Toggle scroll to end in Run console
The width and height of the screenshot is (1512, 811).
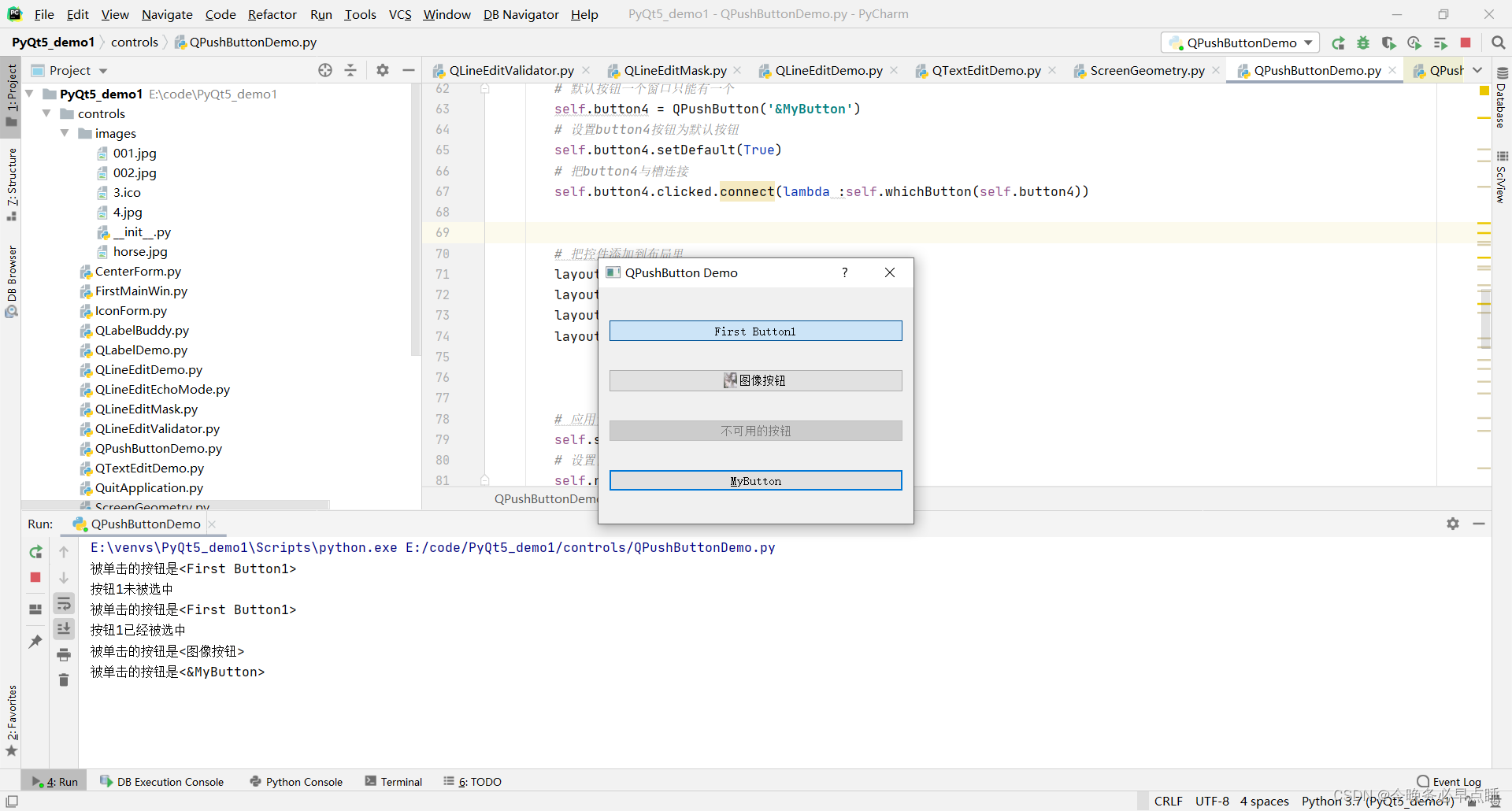(64, 628)
